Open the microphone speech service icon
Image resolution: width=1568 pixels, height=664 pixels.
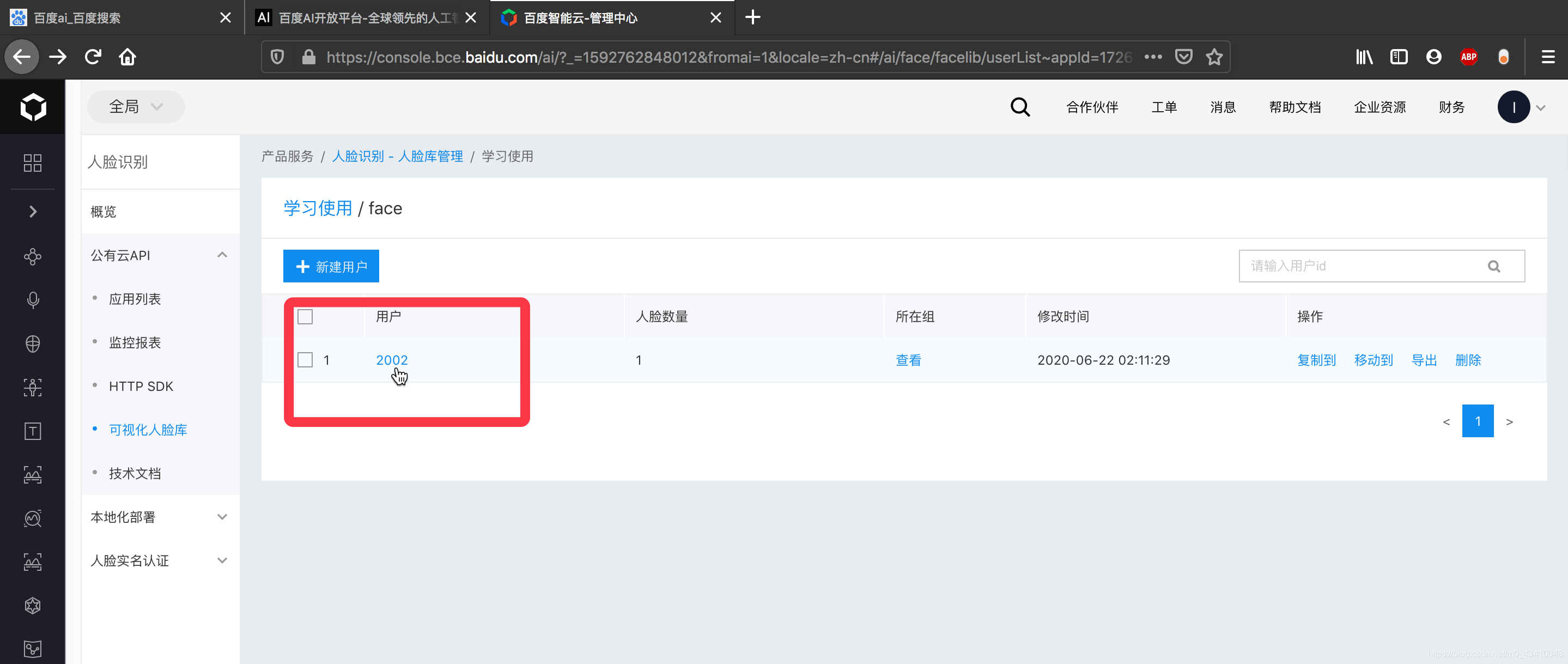coord(33,300)
